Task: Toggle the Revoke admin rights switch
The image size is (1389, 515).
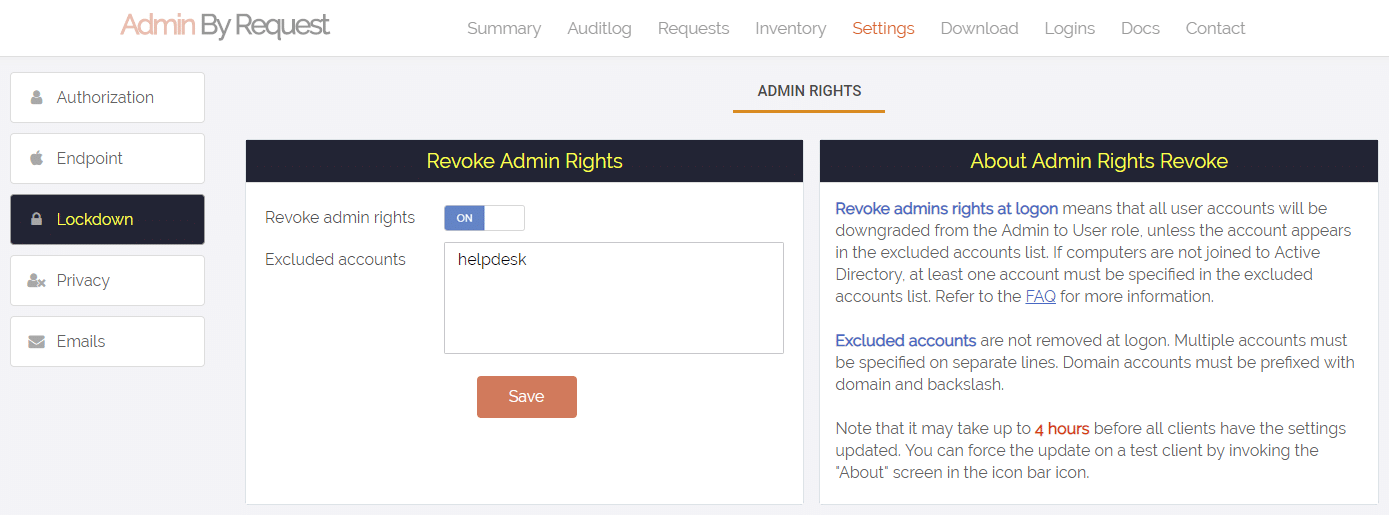Action: (484, 218)
